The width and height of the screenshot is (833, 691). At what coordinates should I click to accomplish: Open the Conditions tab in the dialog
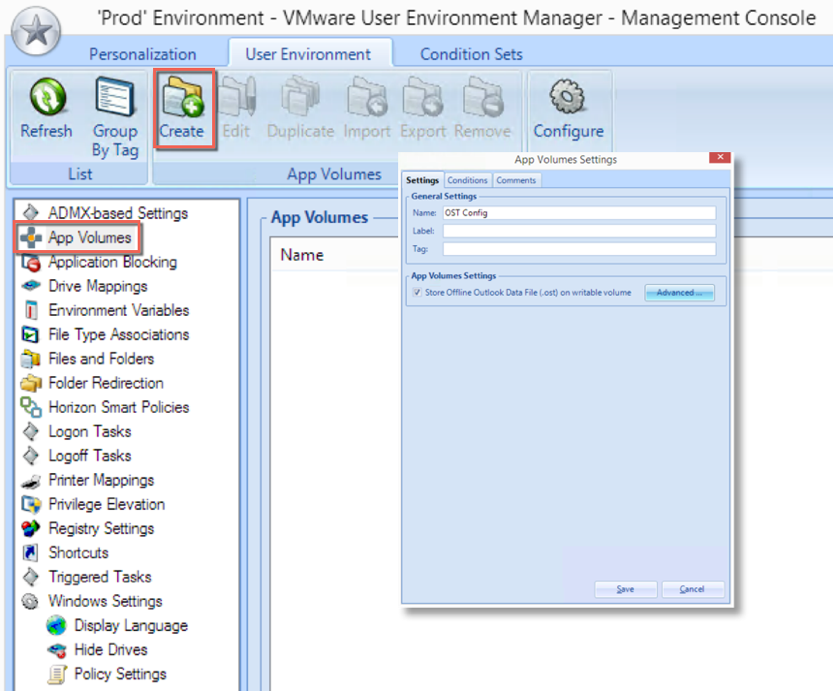467,180
